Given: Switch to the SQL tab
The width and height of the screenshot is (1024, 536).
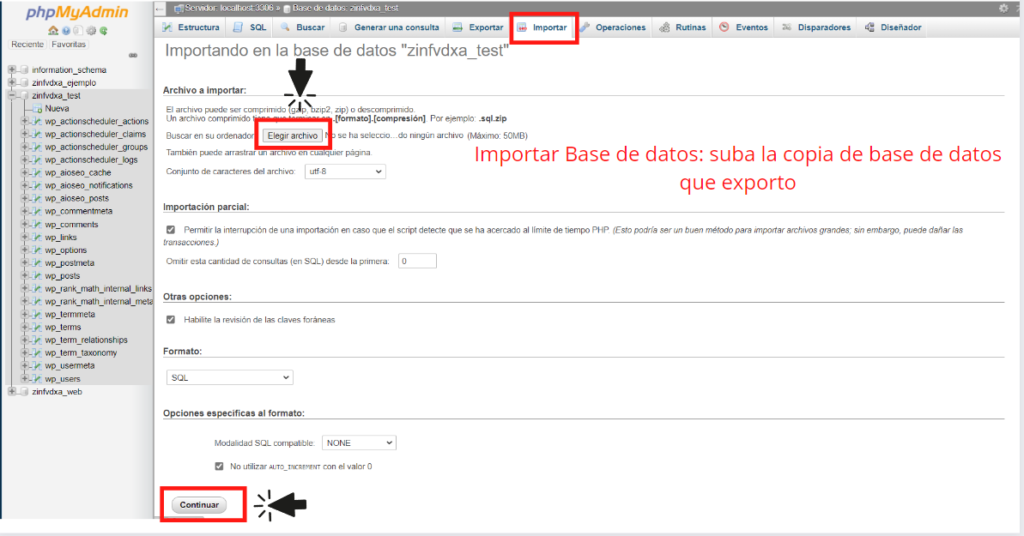Looking at the screenshot, I should tap(250, 27).
